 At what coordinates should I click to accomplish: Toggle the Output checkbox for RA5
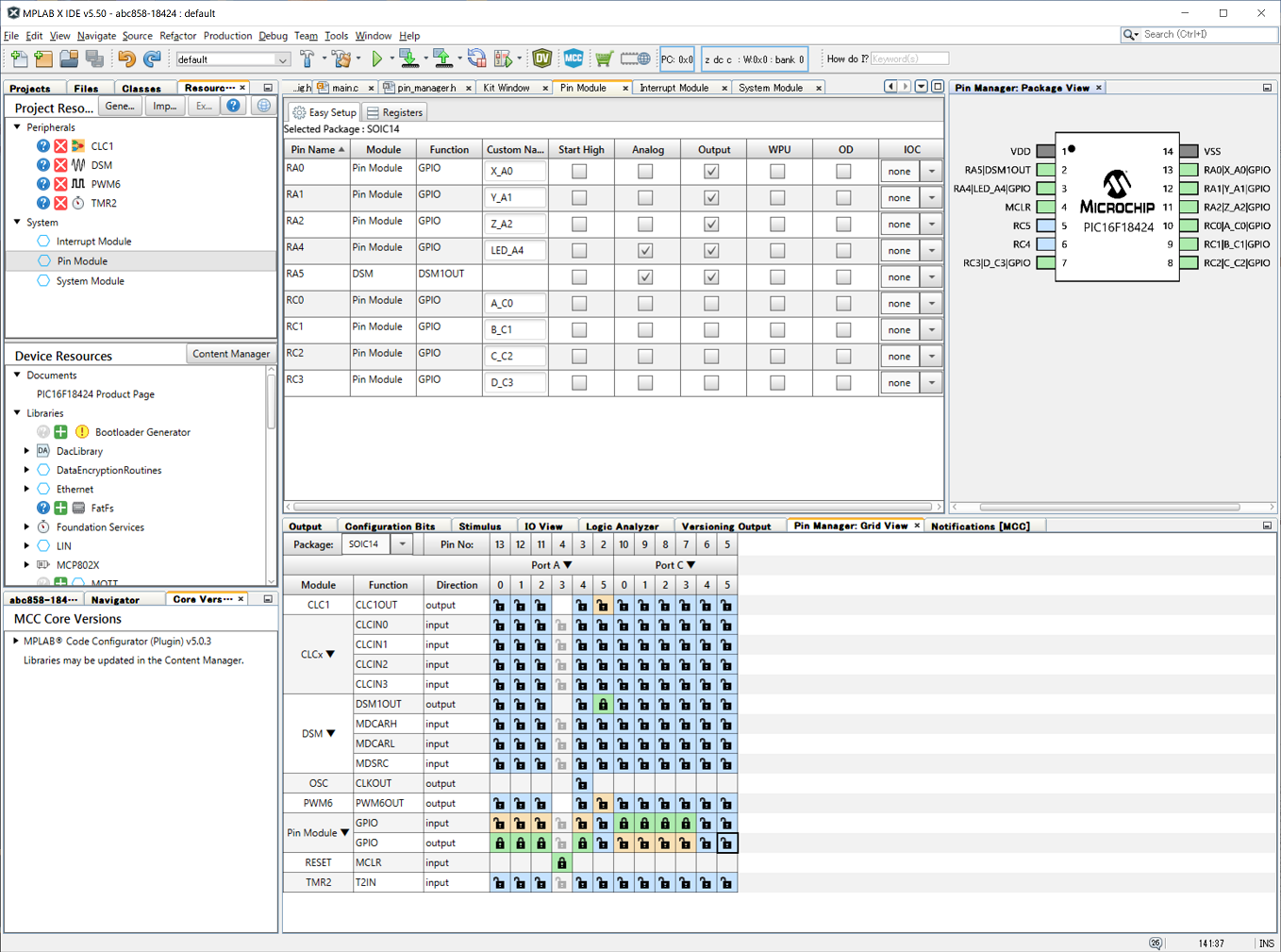pyautogui.click(x=711, y=277)
